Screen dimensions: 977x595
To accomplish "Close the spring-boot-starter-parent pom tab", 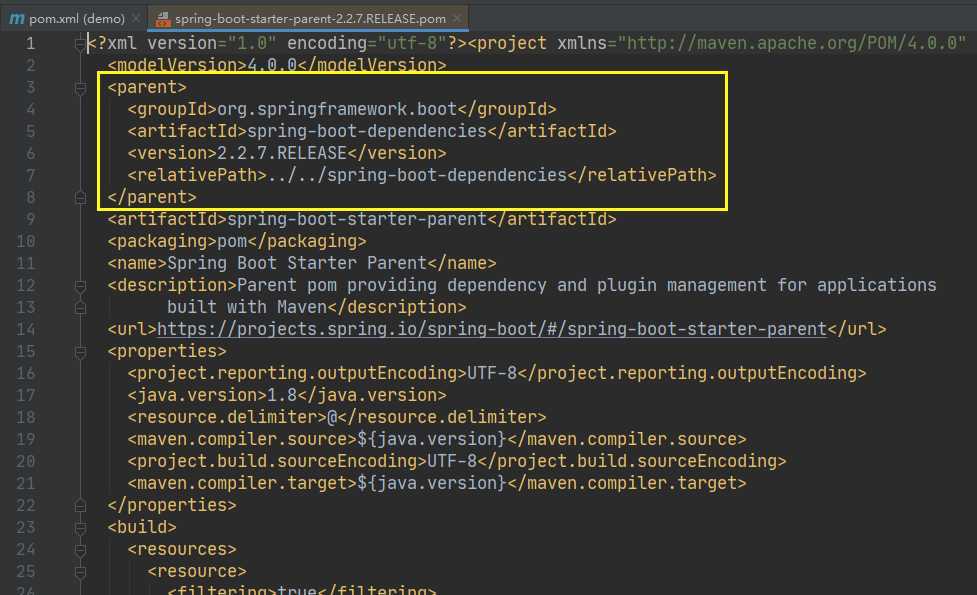I will [457, 19].
